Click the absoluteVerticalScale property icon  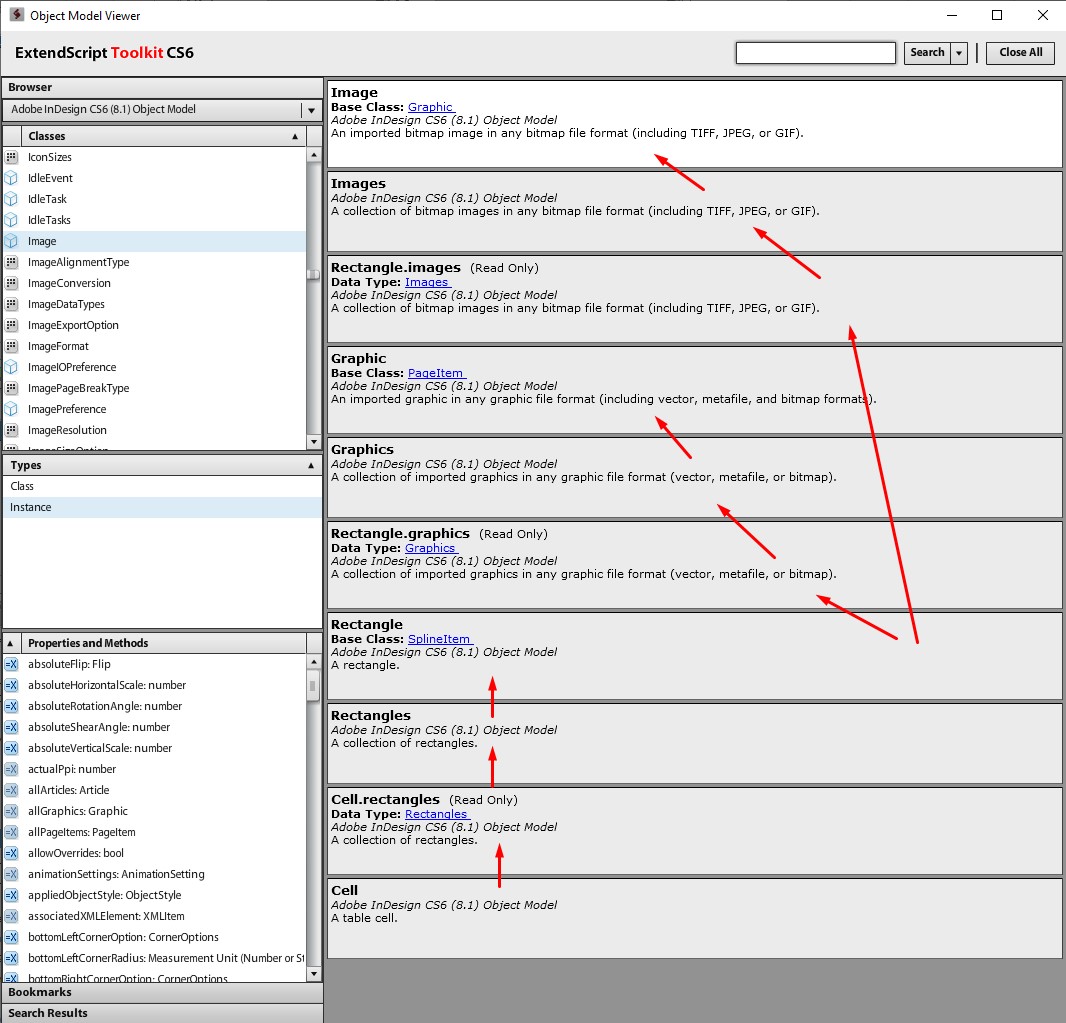pyautogui.click(x=11, y=748)
